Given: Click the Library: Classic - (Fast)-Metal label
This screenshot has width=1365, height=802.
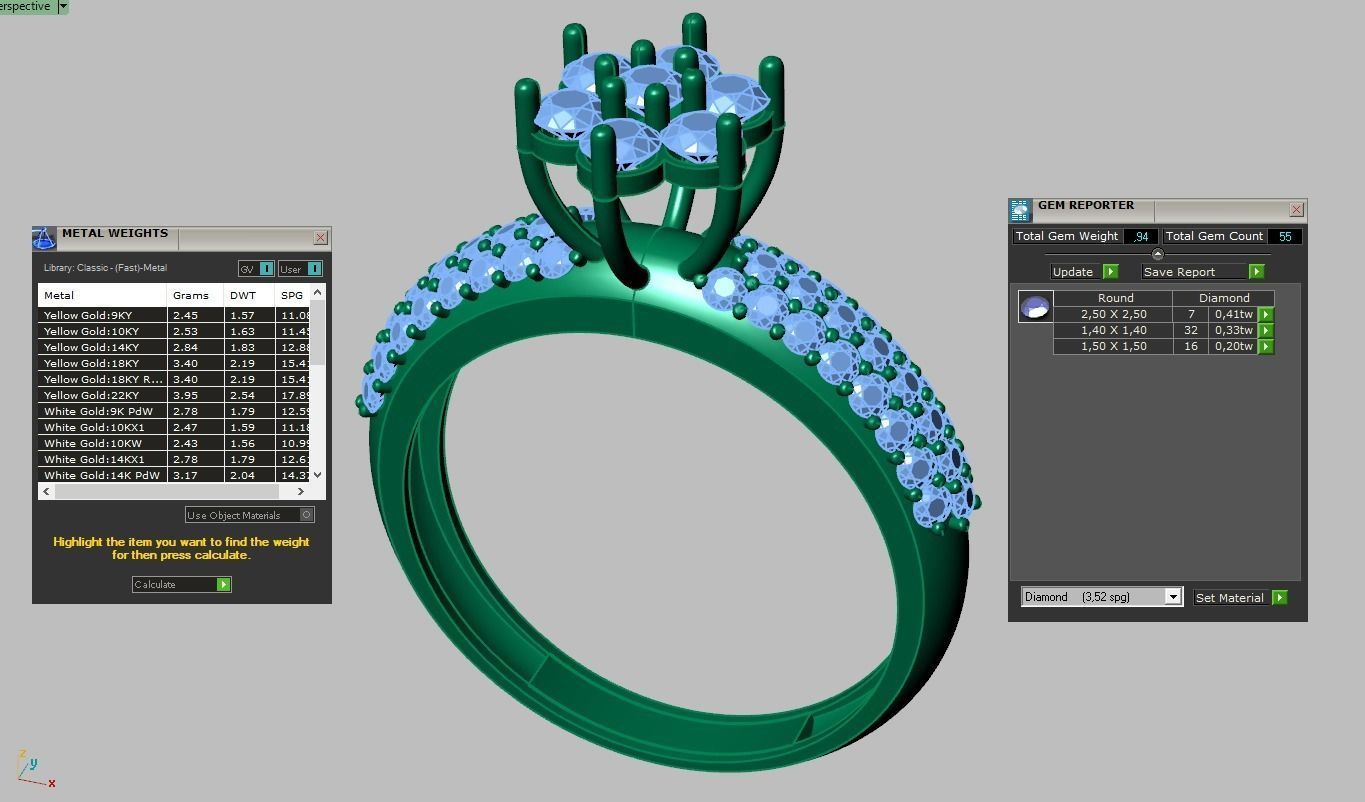Looking at the screenshot, I should (x=105, y=268).
